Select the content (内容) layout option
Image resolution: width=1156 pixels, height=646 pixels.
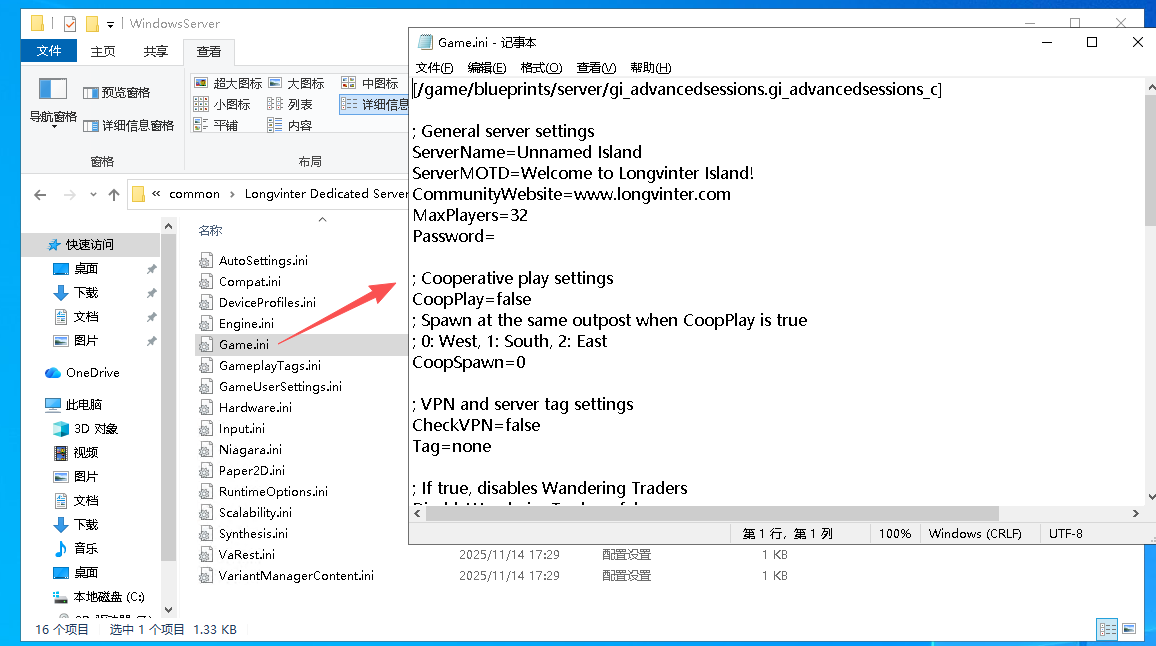point(290,125)
